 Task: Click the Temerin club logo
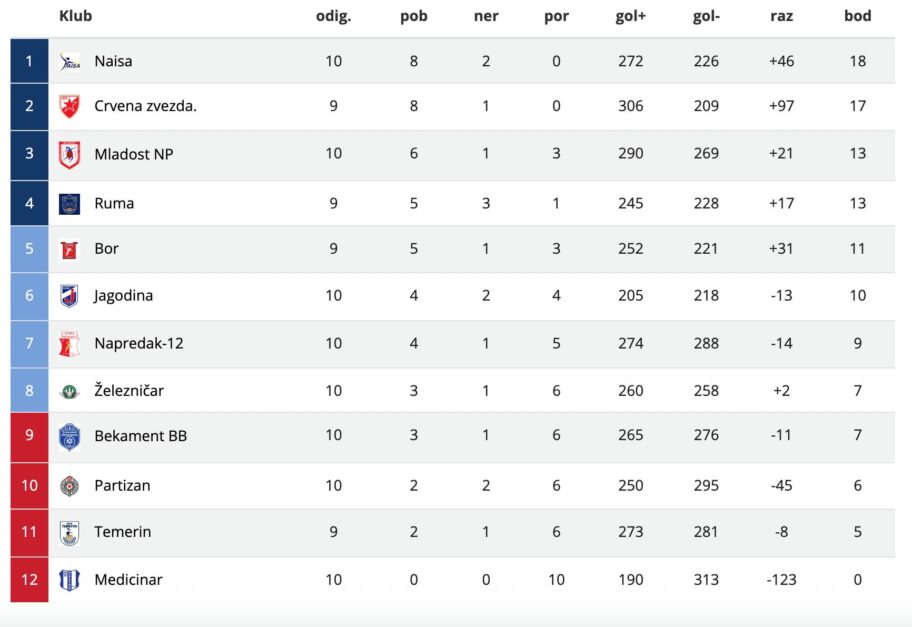click(69, 532)
